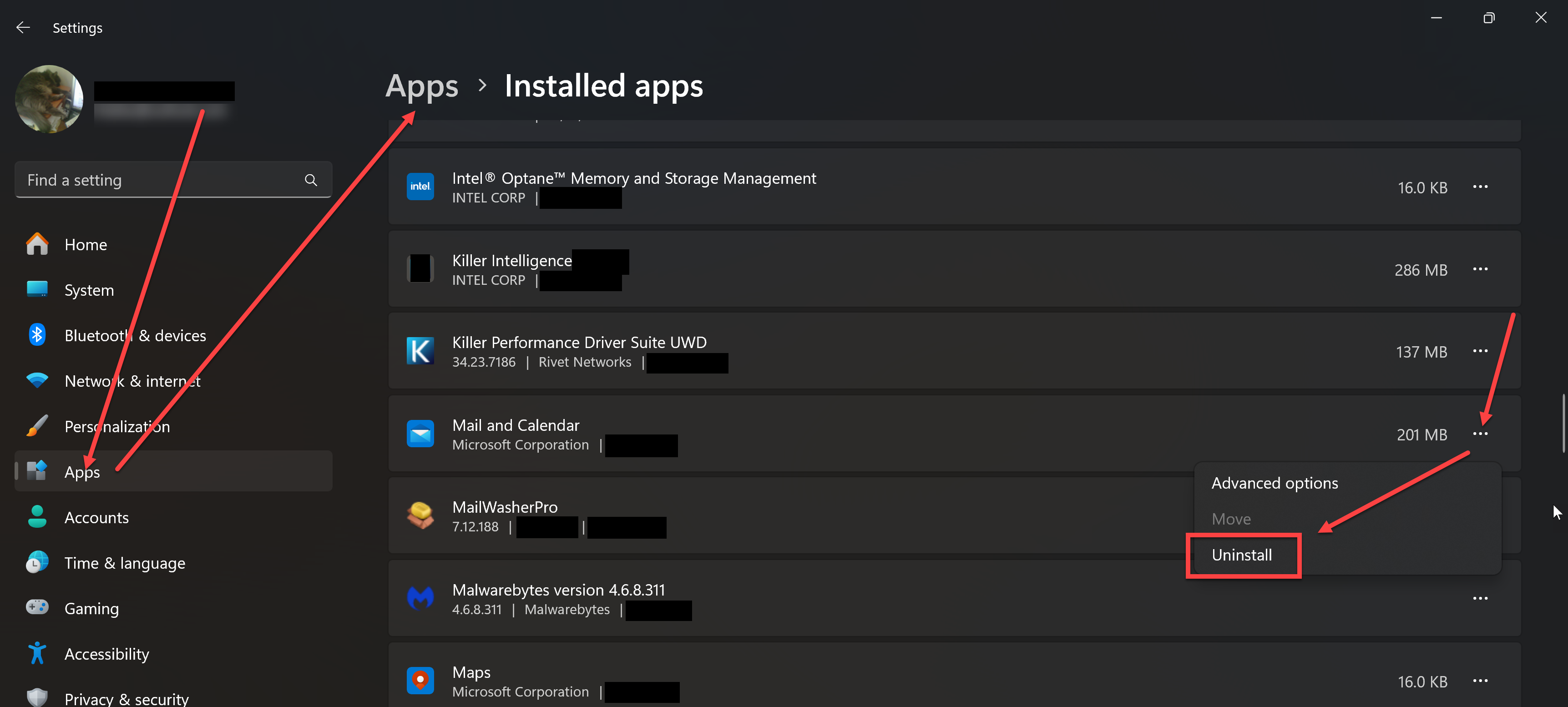The height and width of the screenshot is (707, 1568).
Task: Click the Malwarebytes shield icon
Action: 420,597
